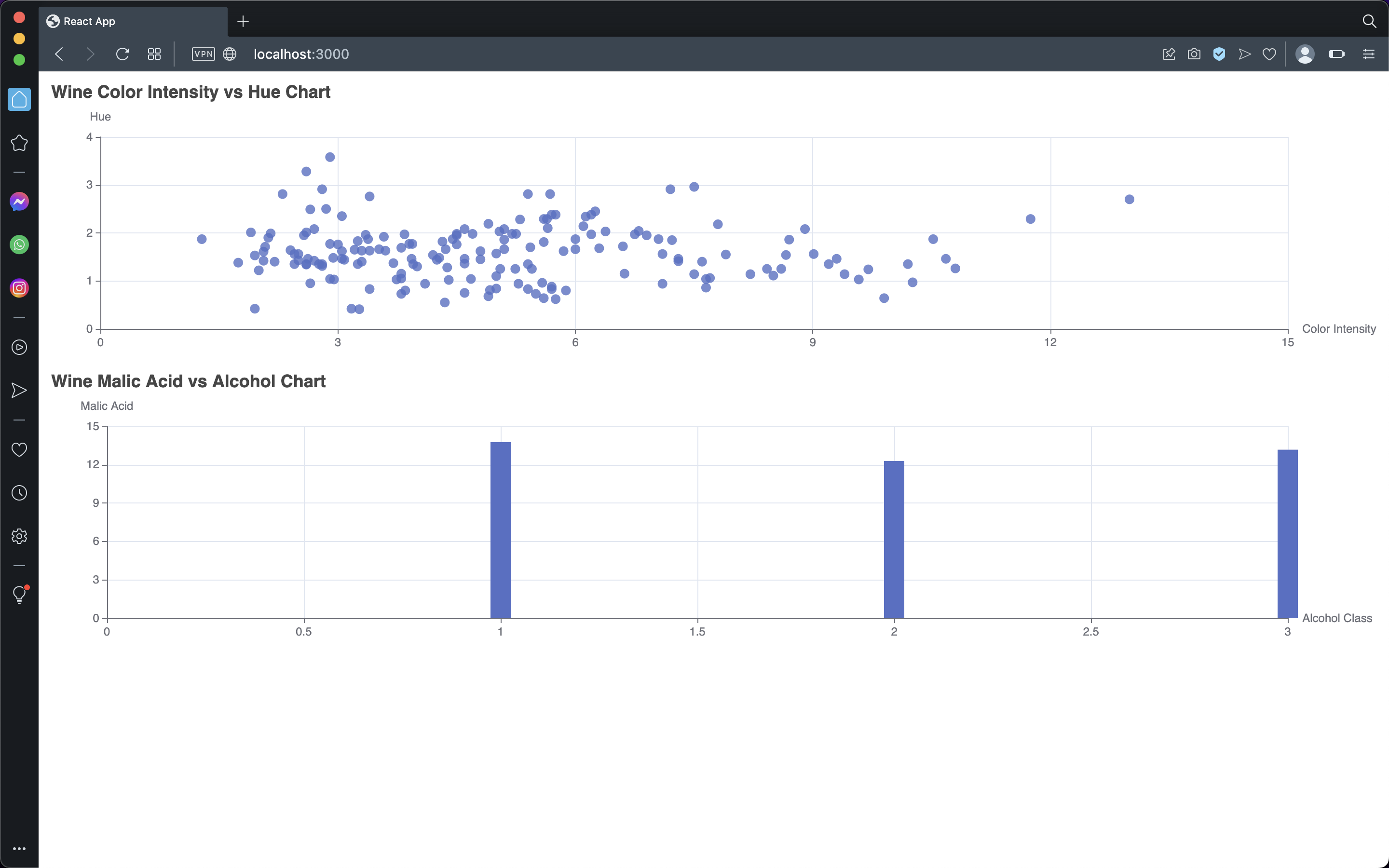Image resolution: width=1389 pixels, height=868 pixels.
Task: Toggle VPN in the address bar
Action: tap(203, 54)
